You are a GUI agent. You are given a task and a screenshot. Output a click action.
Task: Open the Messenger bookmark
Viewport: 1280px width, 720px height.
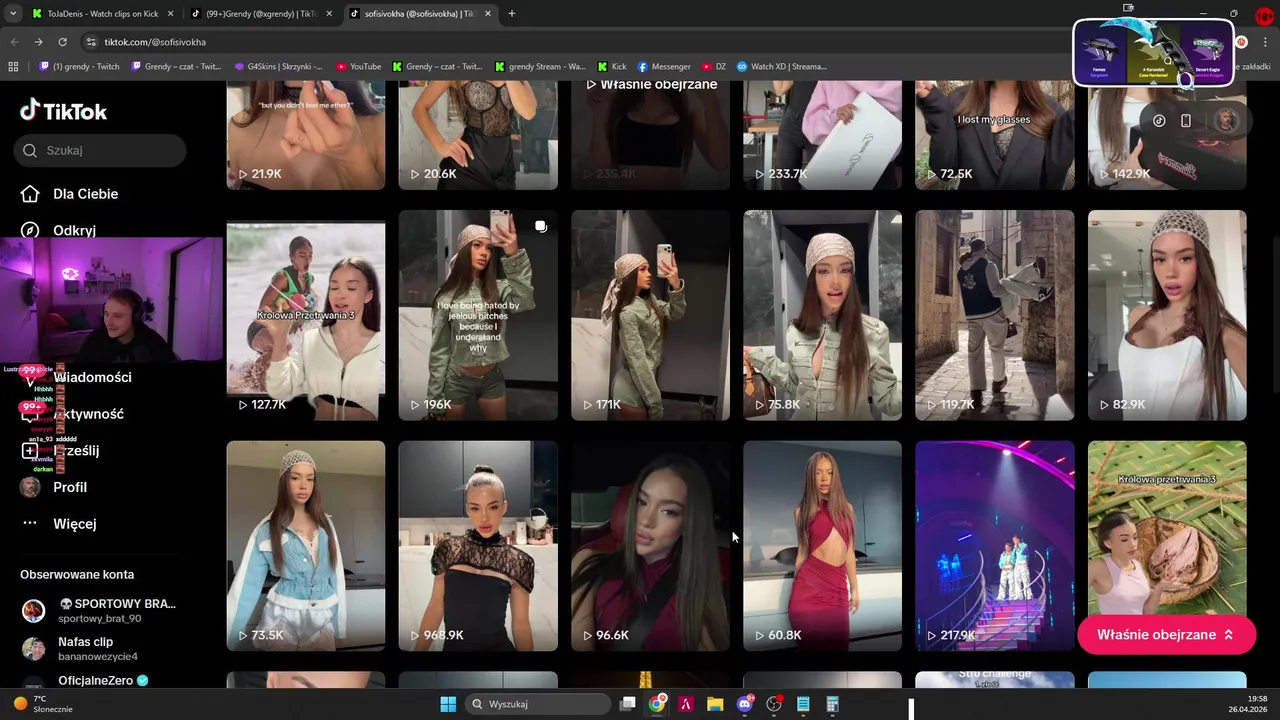663,67
